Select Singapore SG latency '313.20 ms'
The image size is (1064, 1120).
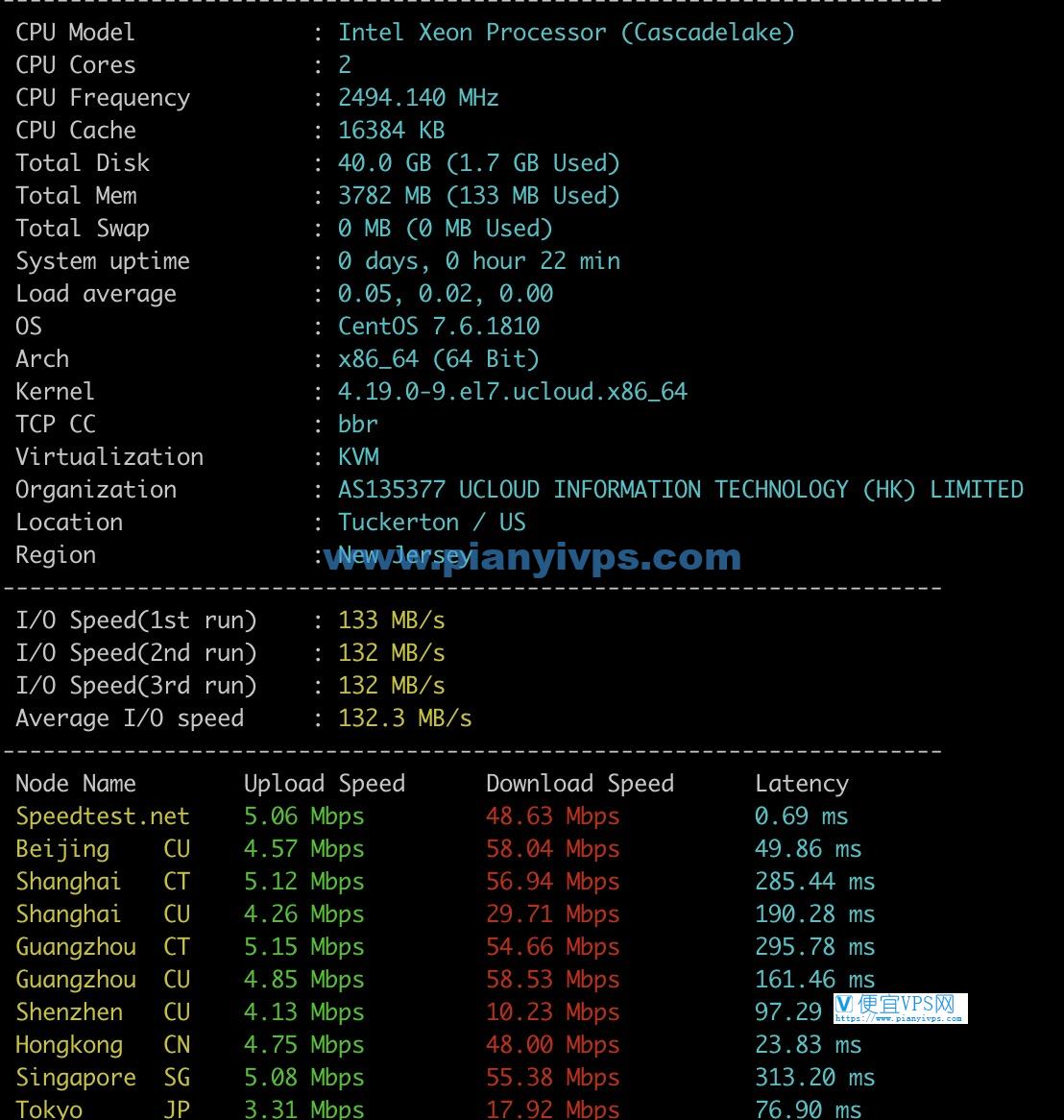(x=814, y=1078)
